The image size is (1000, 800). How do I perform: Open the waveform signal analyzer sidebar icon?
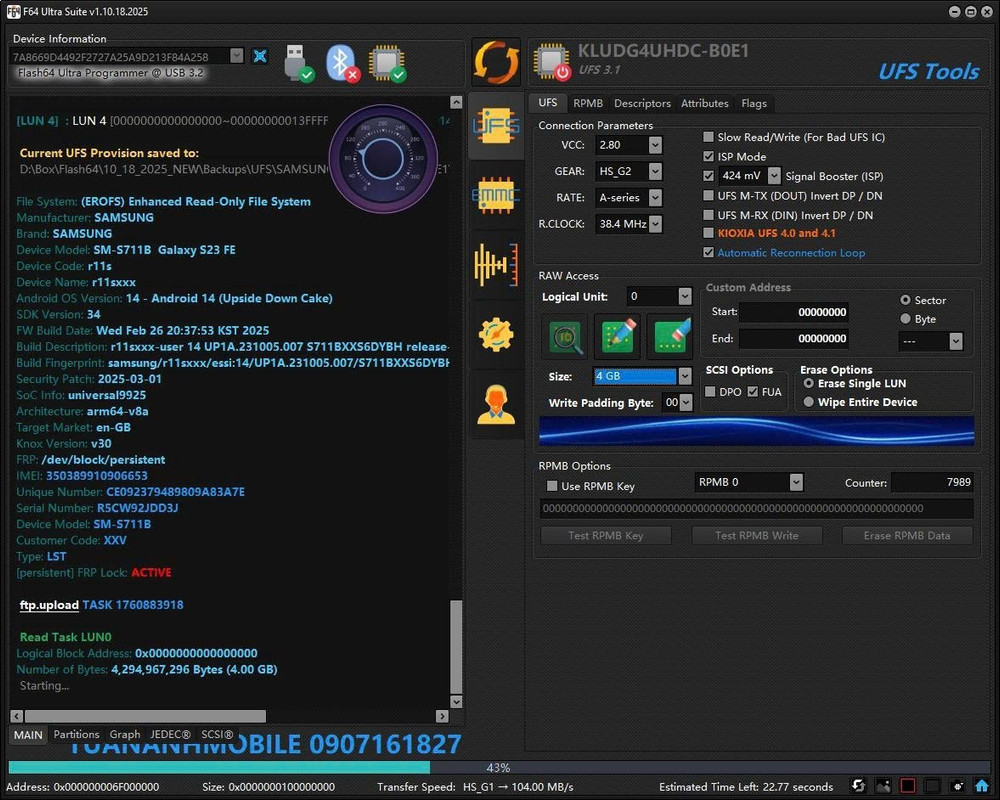click(496, 264)
